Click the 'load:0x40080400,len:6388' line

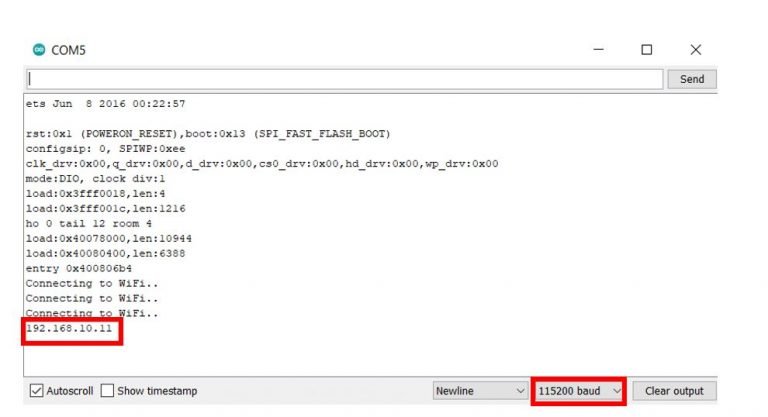(x=105, y=253)
